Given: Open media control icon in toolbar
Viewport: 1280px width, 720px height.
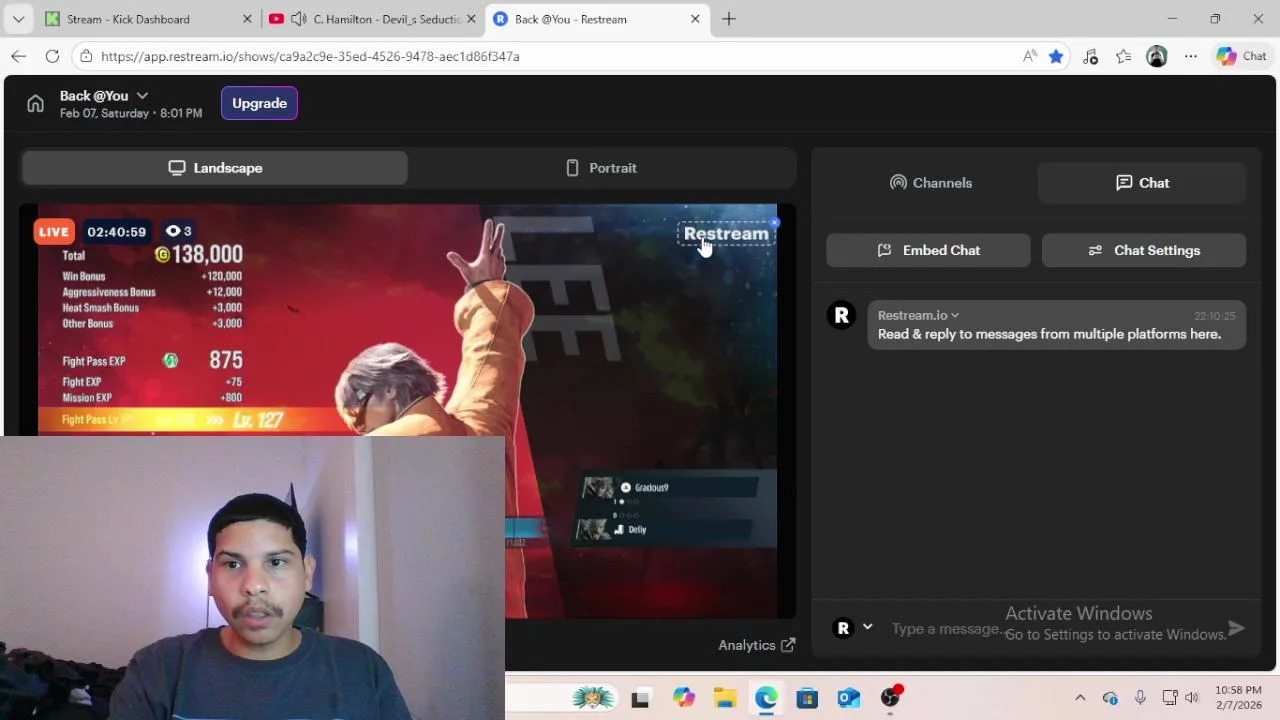Looking at the screenshot, I should (1090, 56).
